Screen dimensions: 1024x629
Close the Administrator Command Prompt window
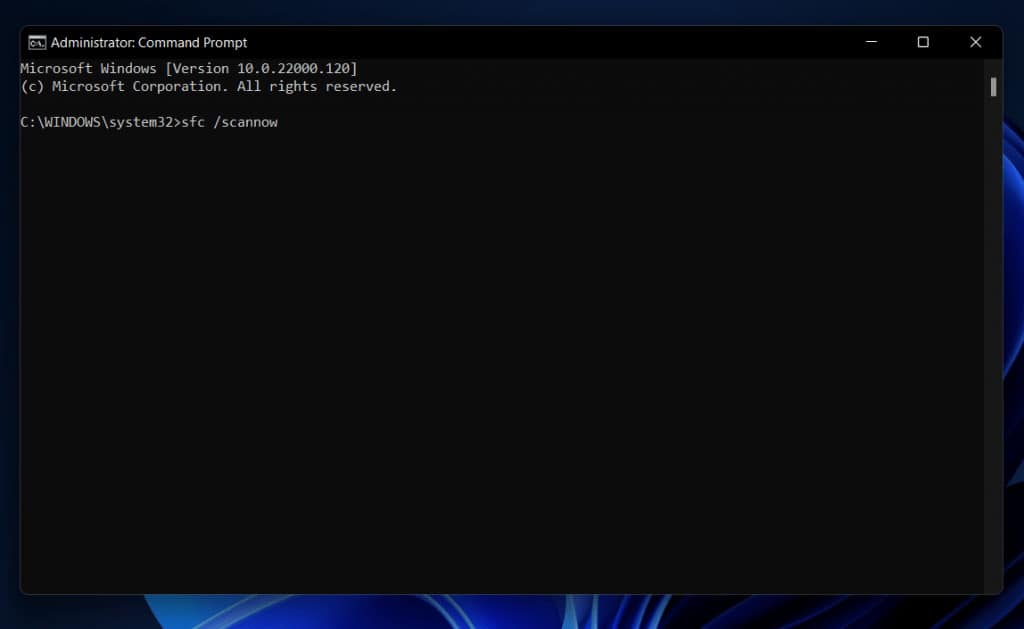click(975, 42)
